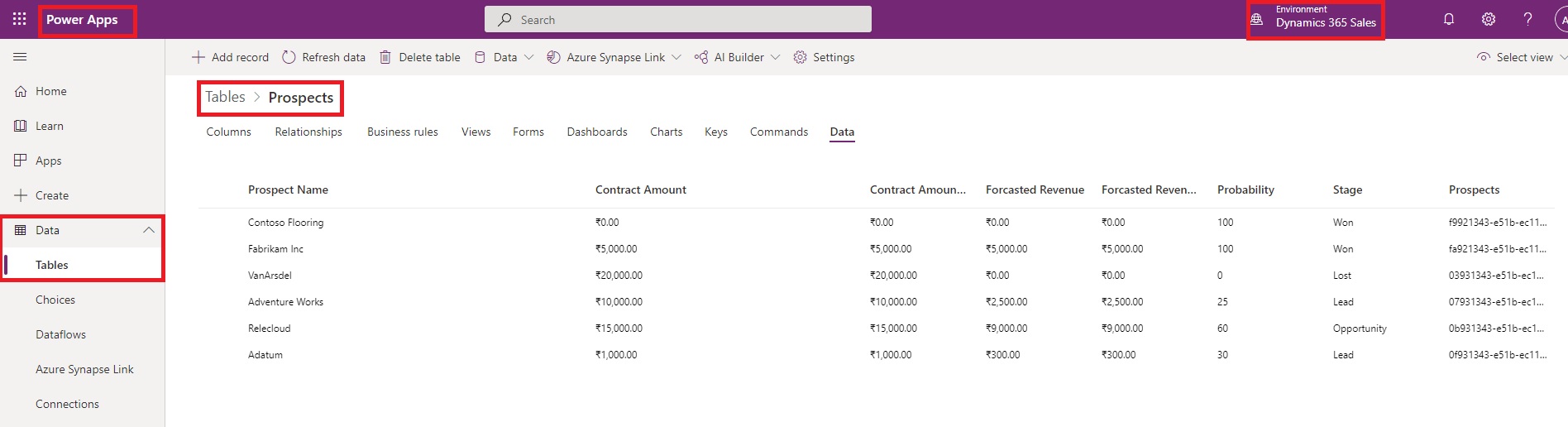This screenshot has height=427, width=1568.
Task: Open the settings gear in header
Action: (1488, 19)
